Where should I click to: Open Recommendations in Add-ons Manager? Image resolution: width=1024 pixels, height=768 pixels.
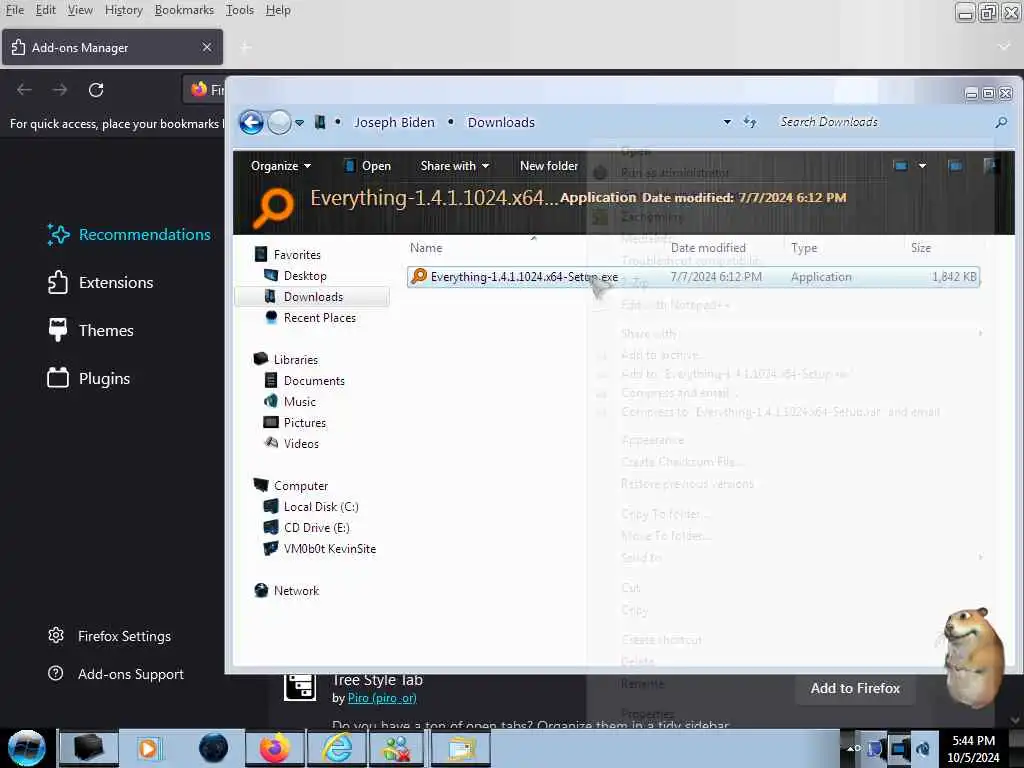(x=130, y=234)
